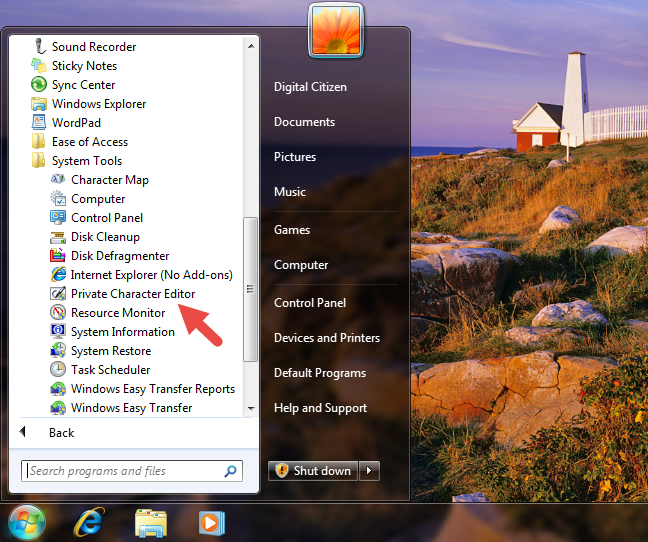
Task: Open the Windows Explorer taskbar icon
Action: click(x=151, y=523)
